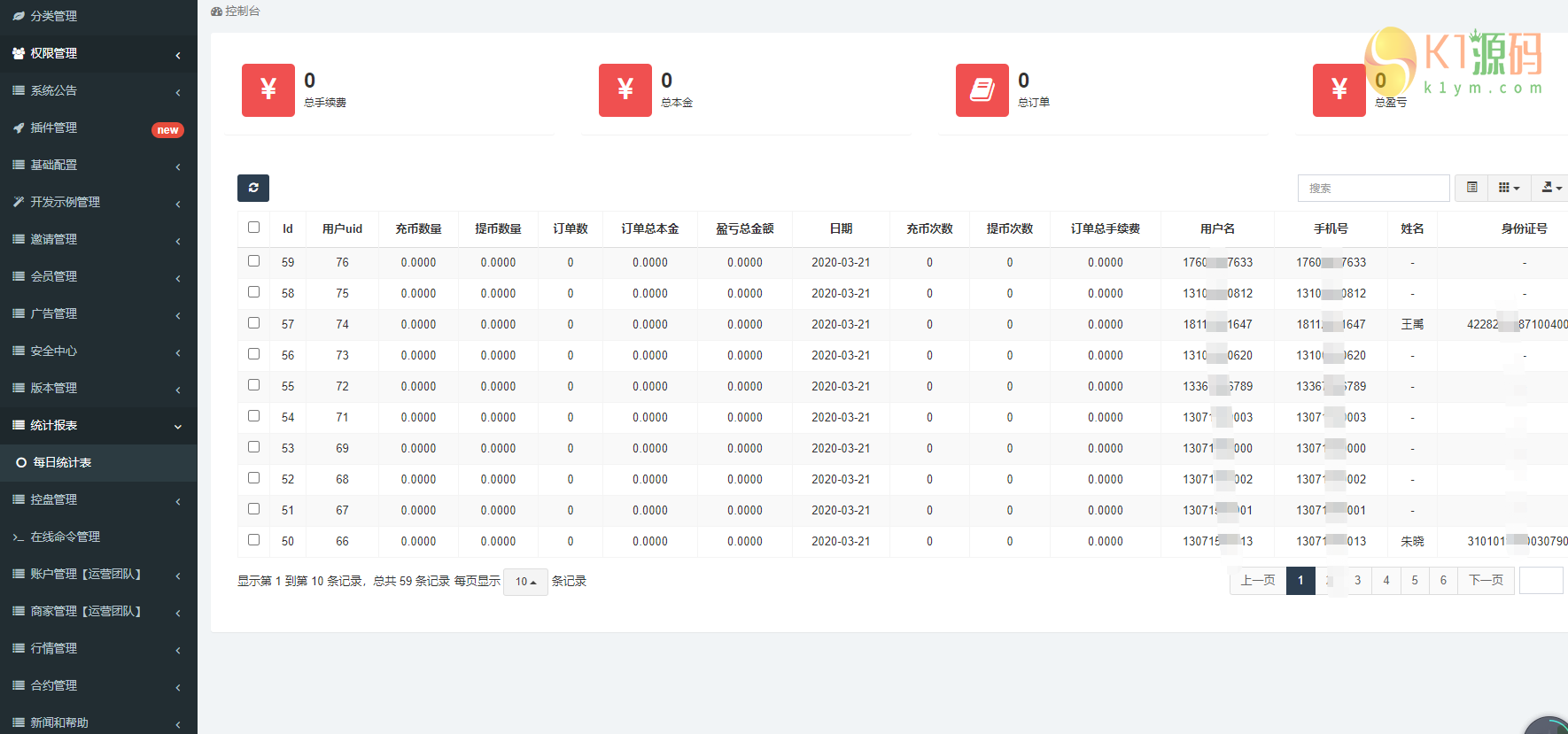
Task: Open the export data dropdown
Action: [1550, 188]
